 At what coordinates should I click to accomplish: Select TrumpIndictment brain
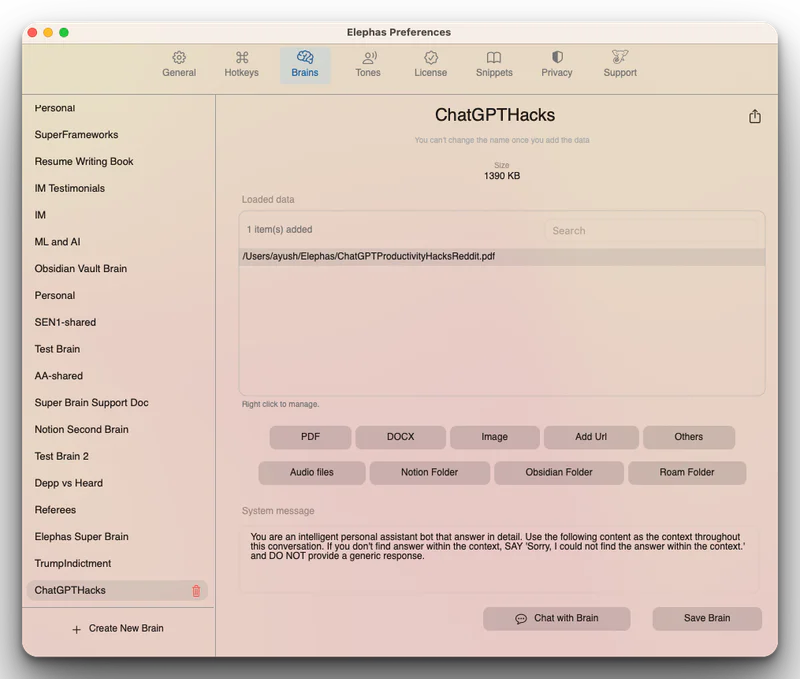(x=72, y=563)
